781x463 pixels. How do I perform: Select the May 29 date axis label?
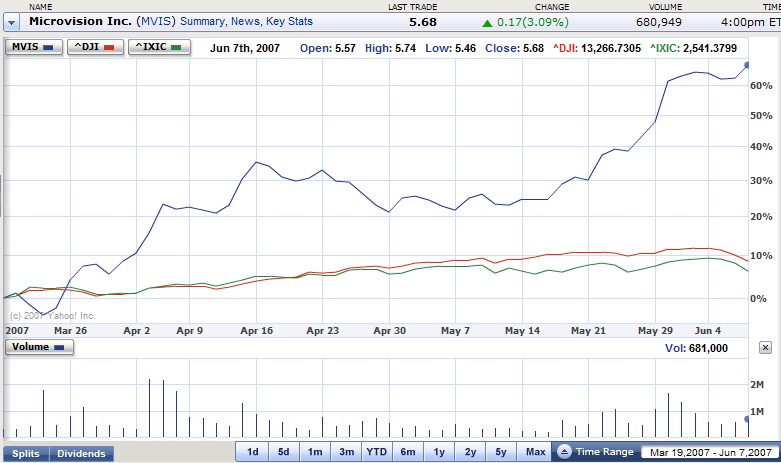coord(655,331)
